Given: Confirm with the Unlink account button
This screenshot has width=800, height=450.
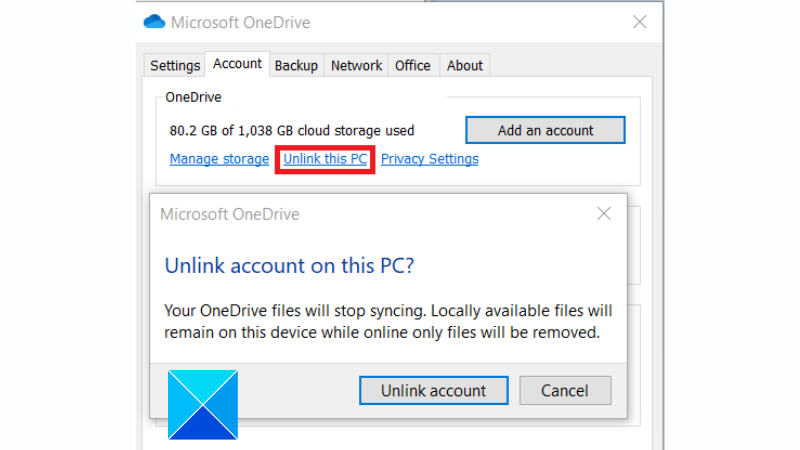Looking at the screenshot, I should (433, 391).
